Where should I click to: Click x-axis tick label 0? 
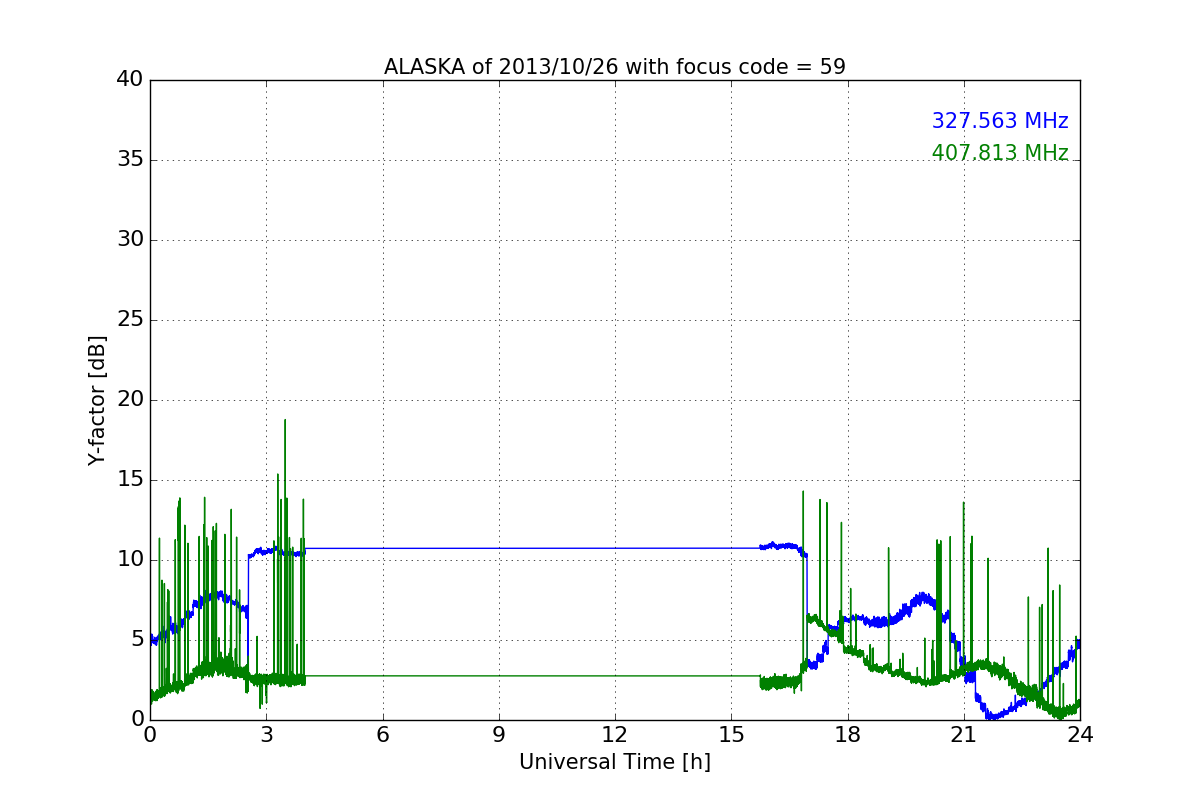pyautogui.click(x=150, y=735)
